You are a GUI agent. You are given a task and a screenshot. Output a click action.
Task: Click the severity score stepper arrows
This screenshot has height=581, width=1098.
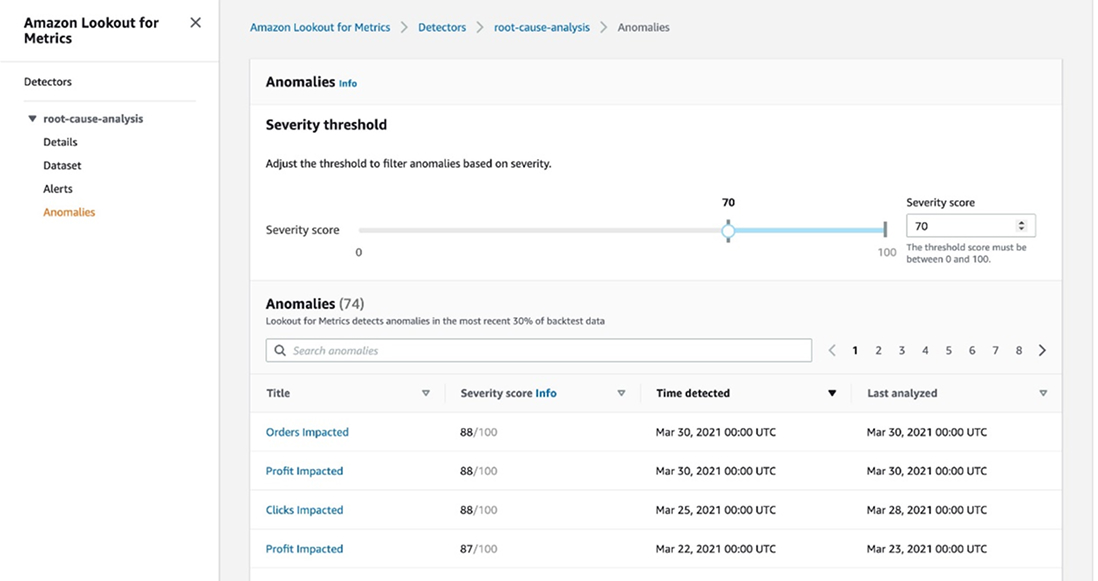pyautogui.click(x=1021, y=225)
